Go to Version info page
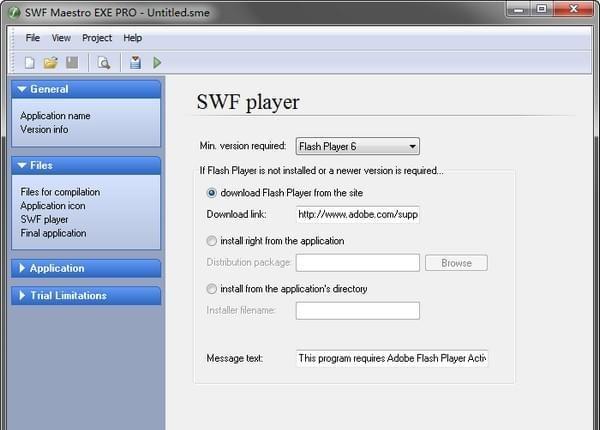The height and width of the screenshot is (430, 600). (44, 129)
